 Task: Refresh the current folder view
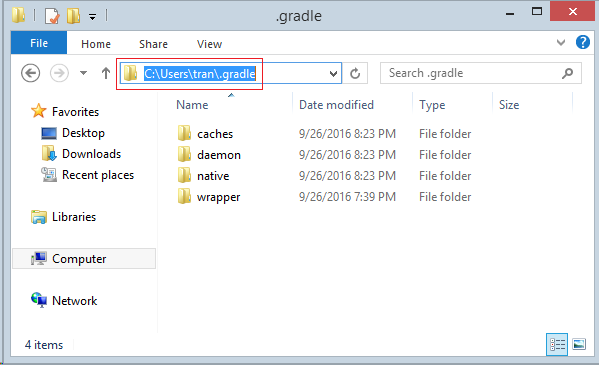point(355,73)
